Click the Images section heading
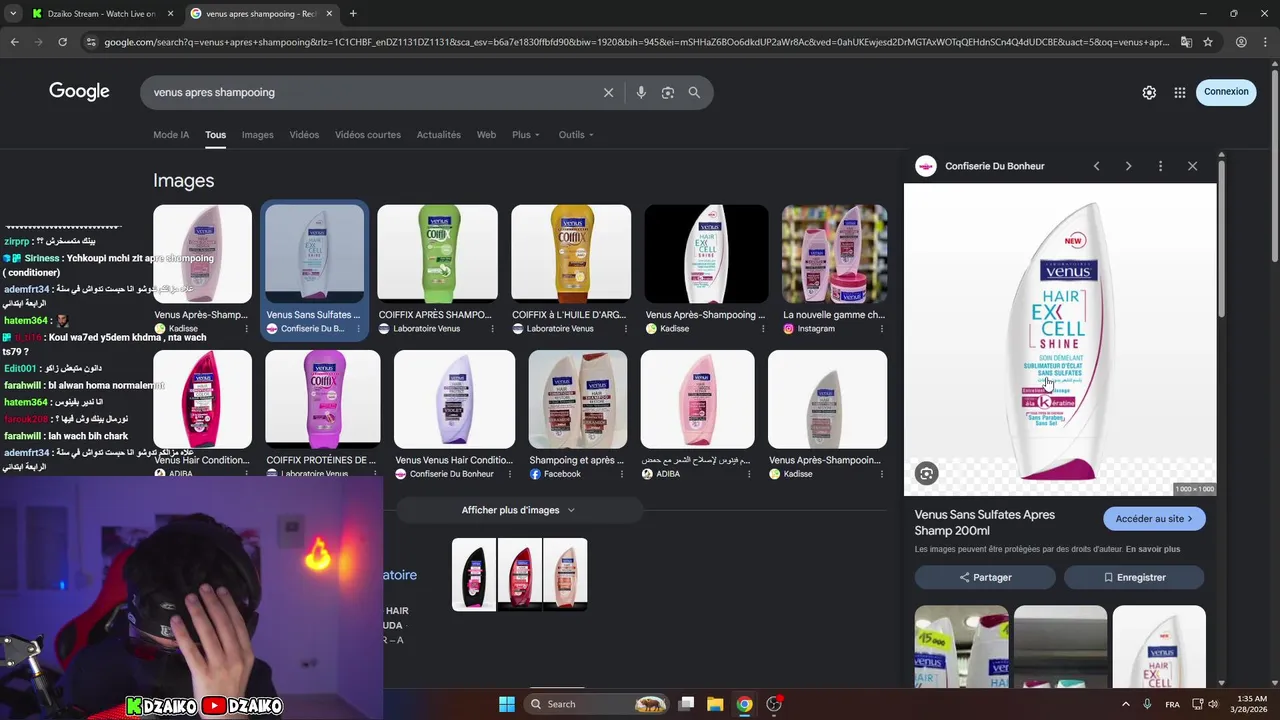 183,181
